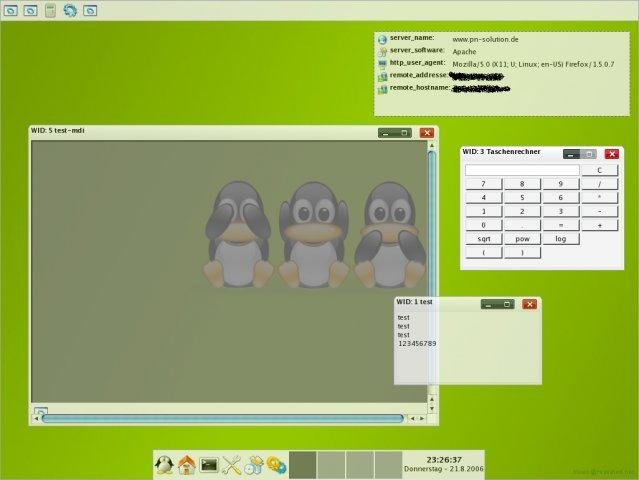This screenshot has height=480, width=639.
Task: Switch to the third virtual desktop in pager
Action: [360, 465]
